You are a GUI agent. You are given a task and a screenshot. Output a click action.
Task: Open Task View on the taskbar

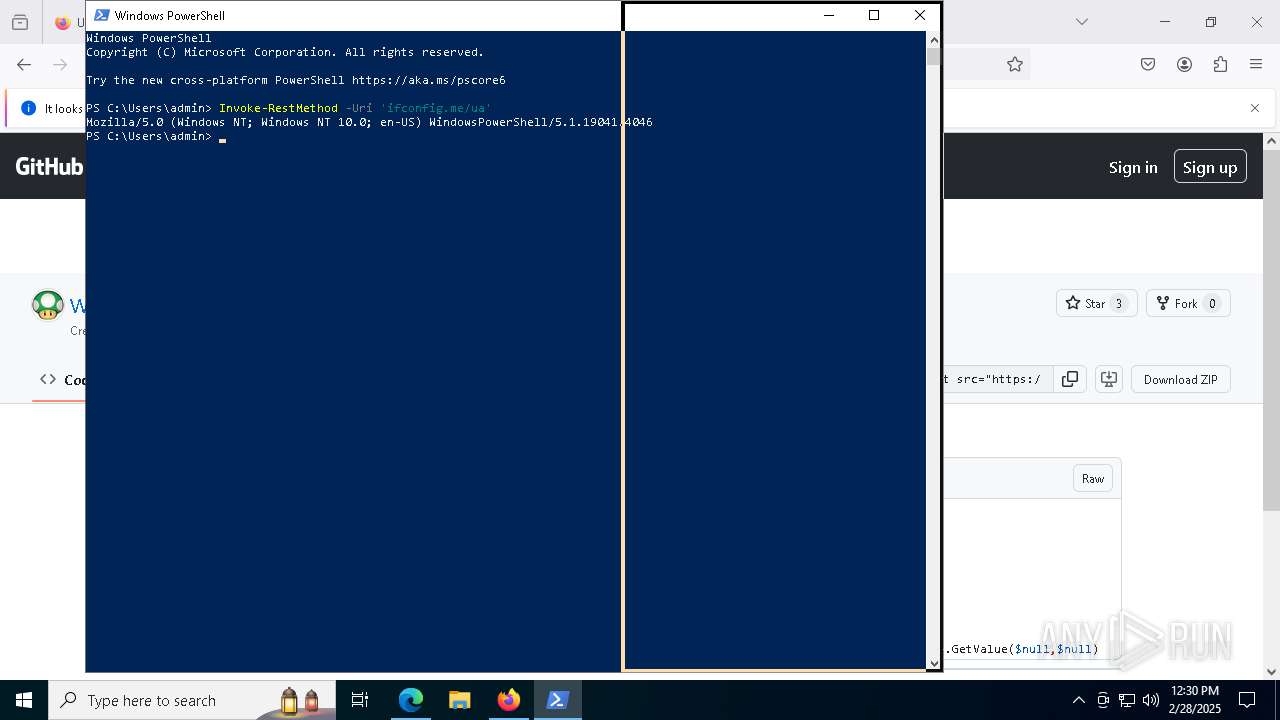coord(360,700)
